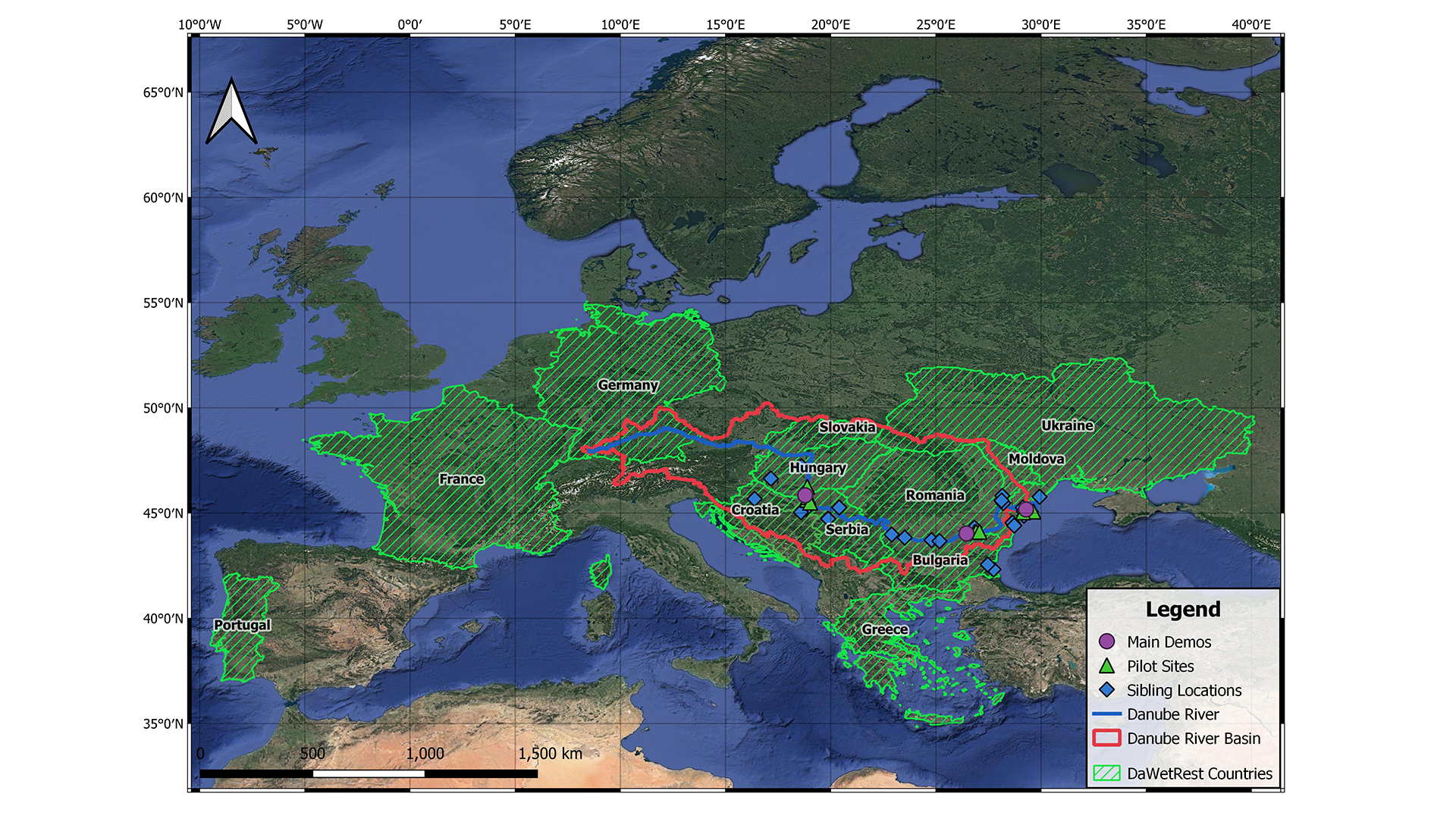Click the purple Main Demo marker in Hungary
Image resolution: width=1456 pixels, height=819 pixels.
(805, 495)
